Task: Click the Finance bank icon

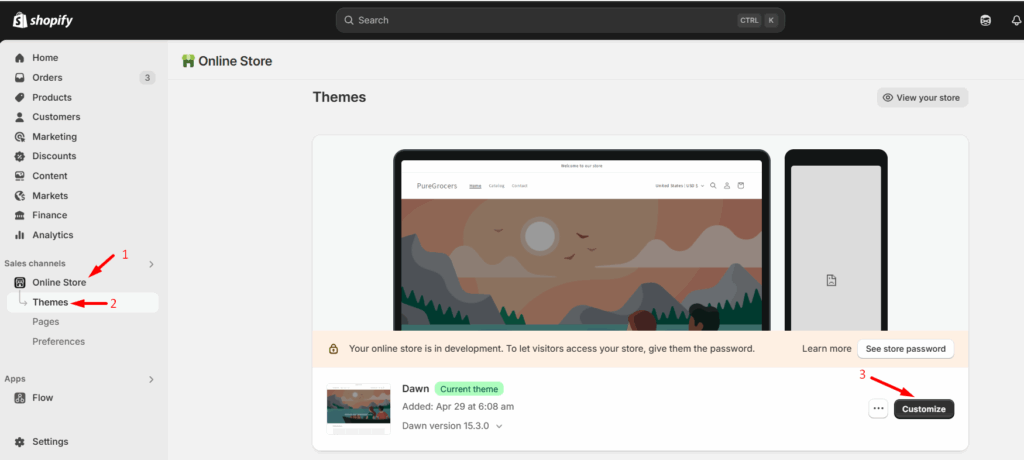Action: 19,215
